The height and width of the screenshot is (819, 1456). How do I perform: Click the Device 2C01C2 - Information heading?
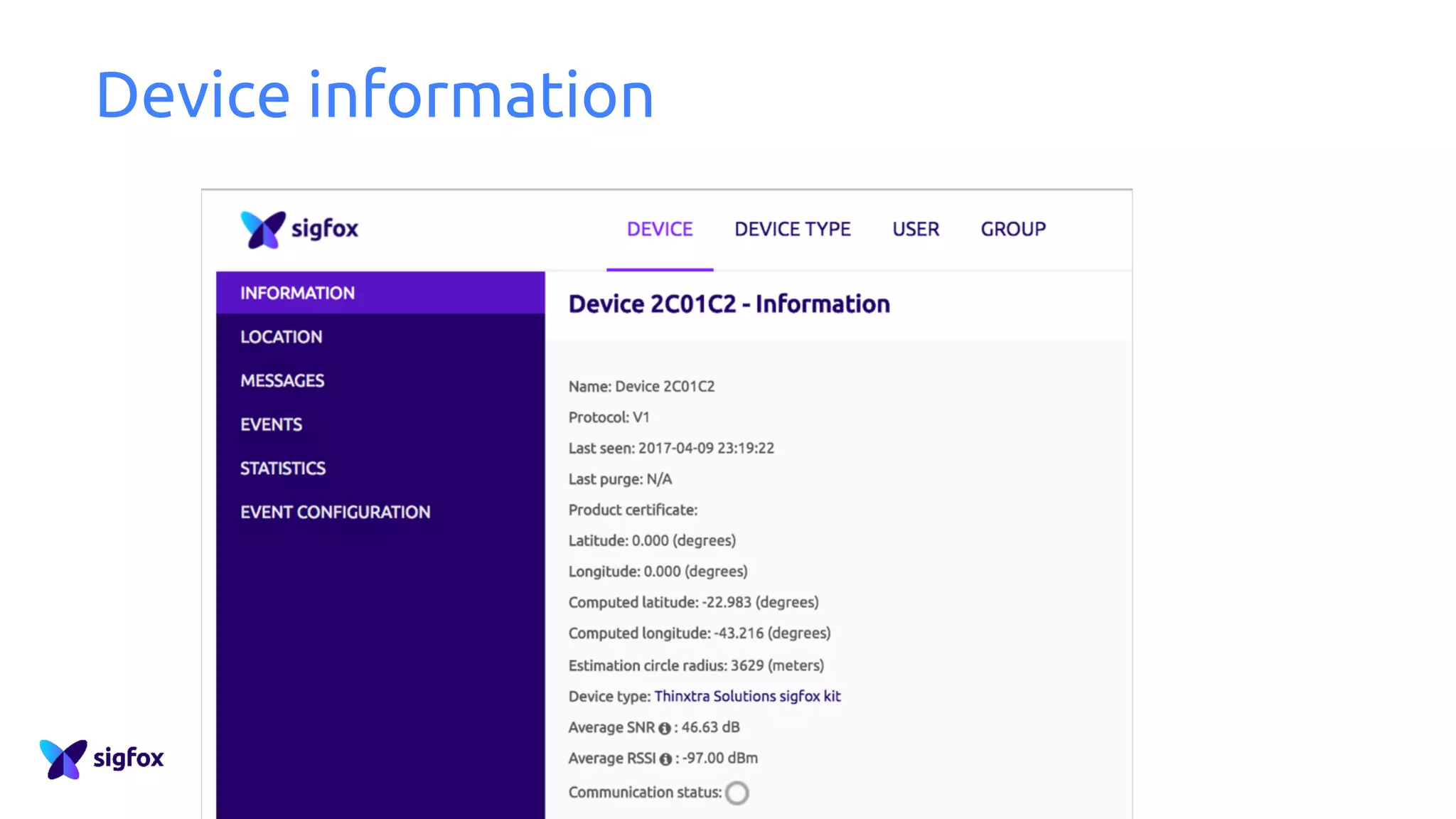point(729,304)
